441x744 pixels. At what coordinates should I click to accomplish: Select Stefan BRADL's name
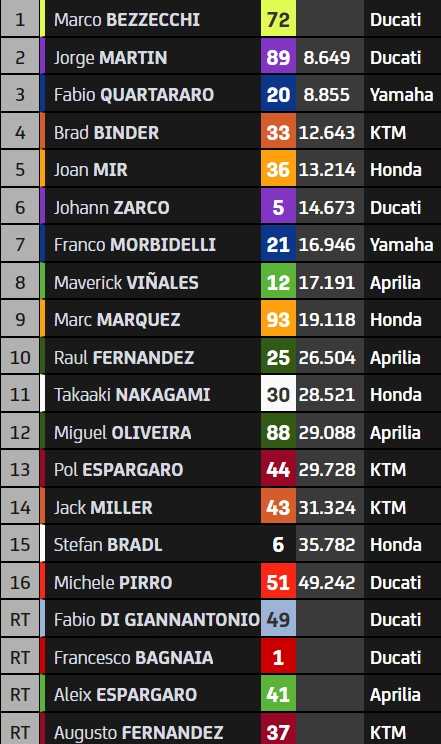[108, 545]
